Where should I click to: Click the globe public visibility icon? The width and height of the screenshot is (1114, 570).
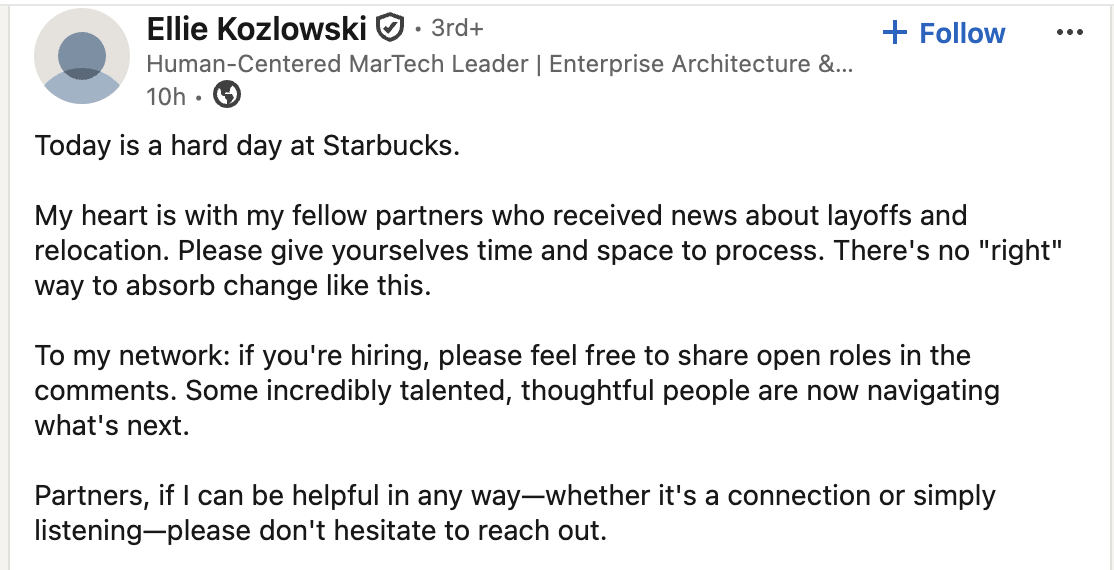point(228,96)
